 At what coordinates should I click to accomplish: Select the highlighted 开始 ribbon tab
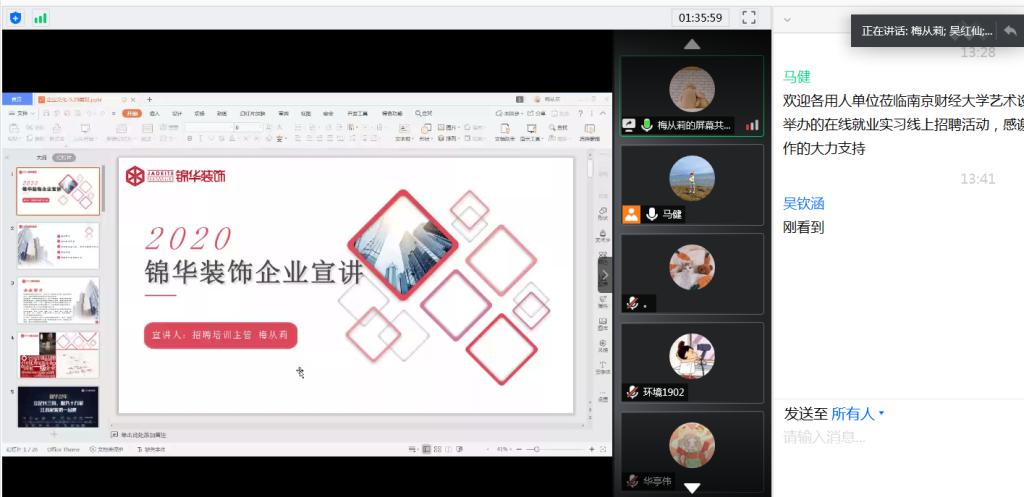pos(132,114)
